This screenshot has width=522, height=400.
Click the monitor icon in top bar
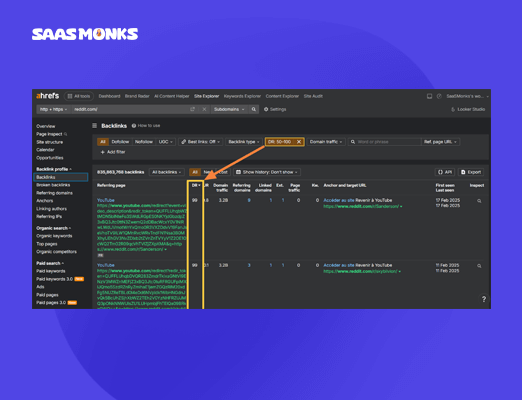(429, 96)
